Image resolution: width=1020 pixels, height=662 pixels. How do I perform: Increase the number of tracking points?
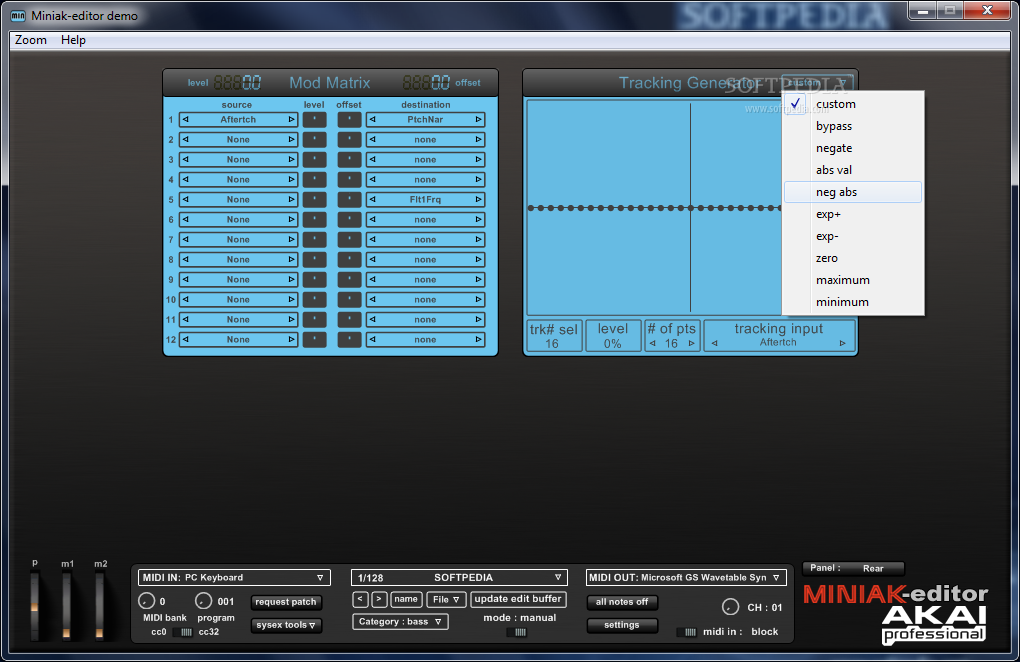pos(691,343)
